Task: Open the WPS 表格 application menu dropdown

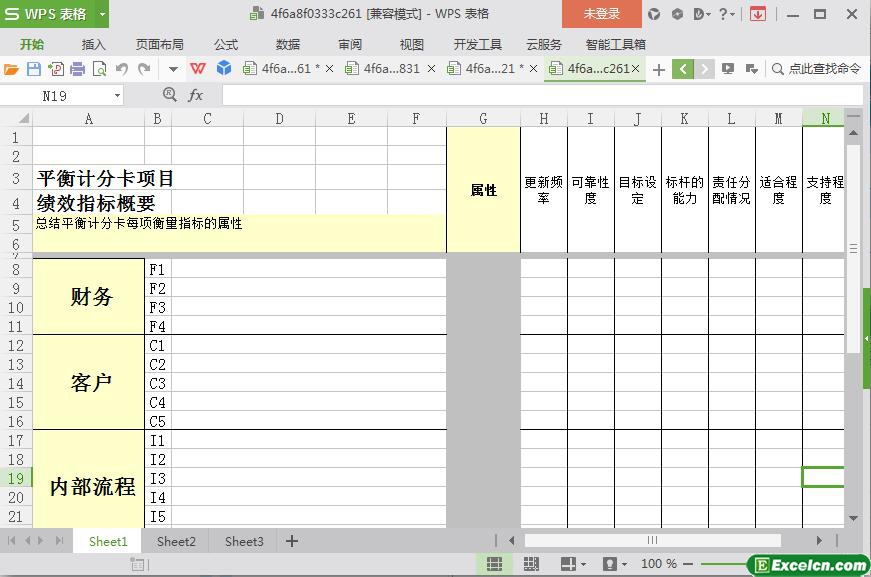Action: tap(102, 14)
